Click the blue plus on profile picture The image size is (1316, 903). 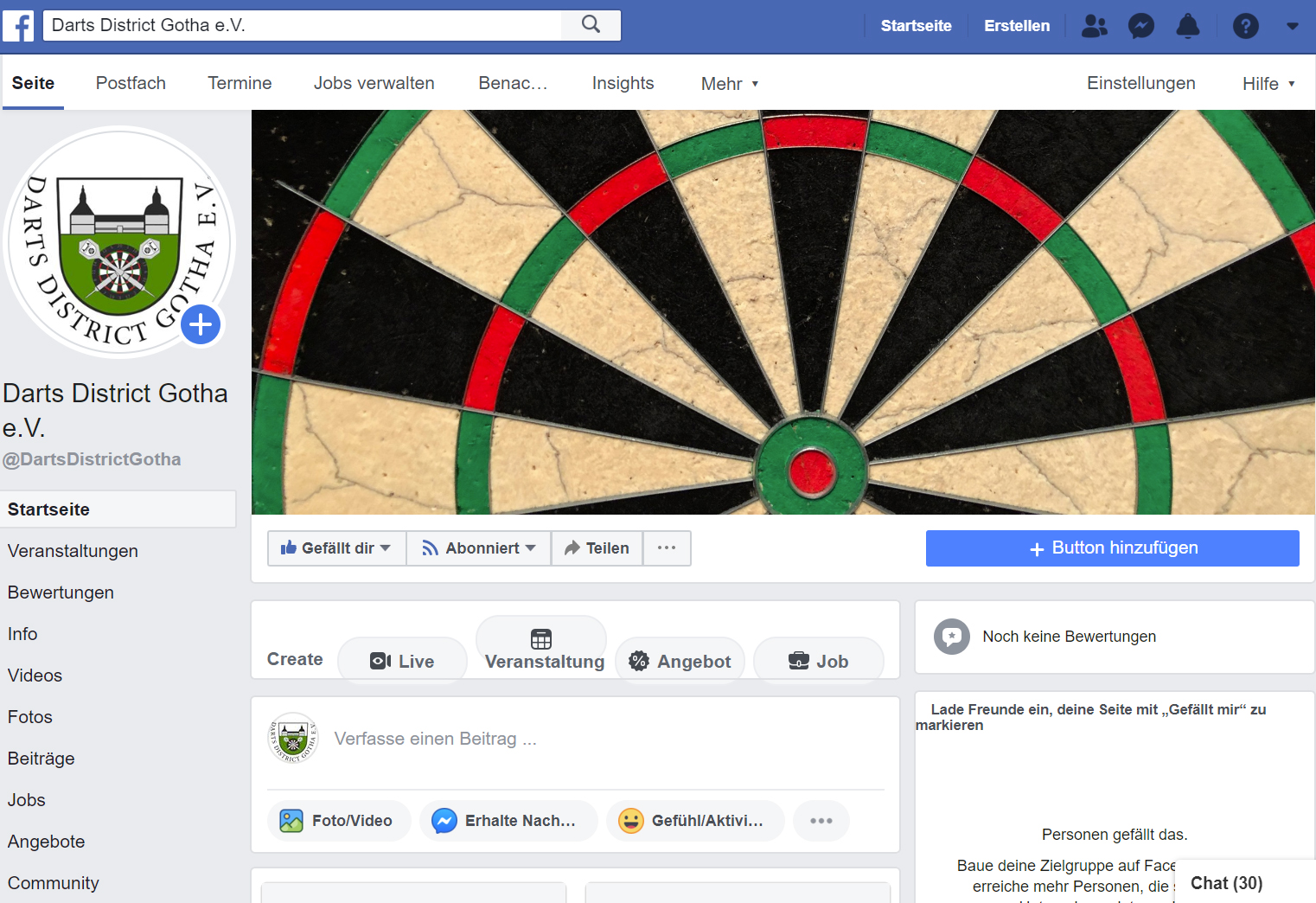pyautogui.click(x=201, y=324)
